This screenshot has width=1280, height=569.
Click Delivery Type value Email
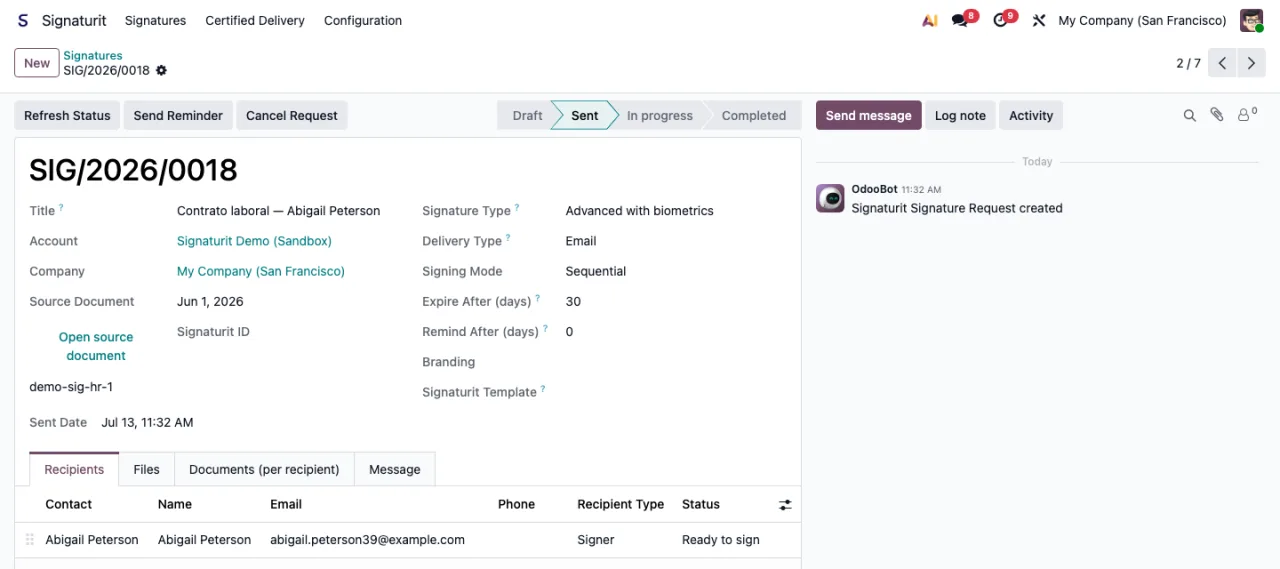coord(581,241)
